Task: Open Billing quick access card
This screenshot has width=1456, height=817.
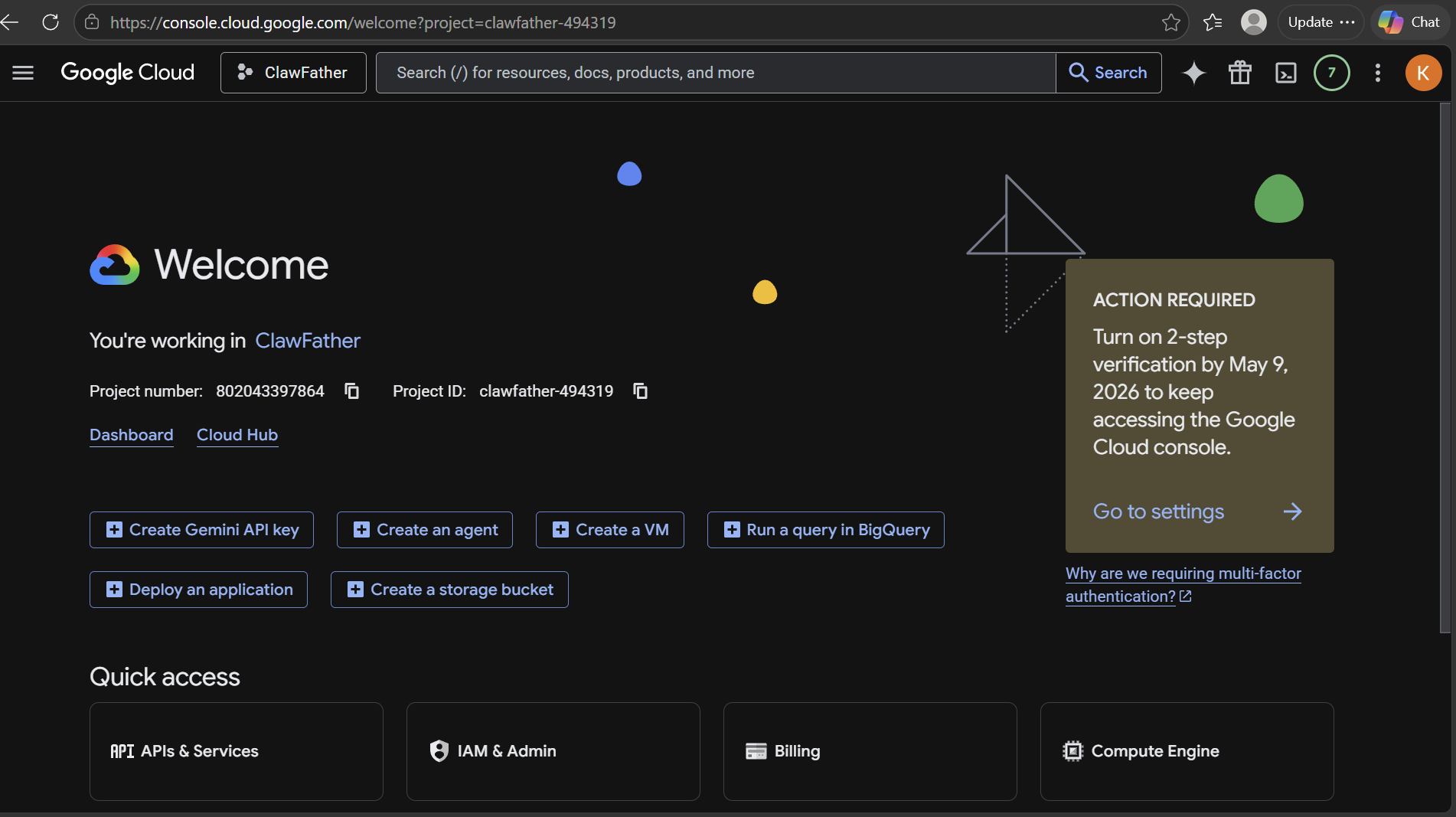Action: 870,751
